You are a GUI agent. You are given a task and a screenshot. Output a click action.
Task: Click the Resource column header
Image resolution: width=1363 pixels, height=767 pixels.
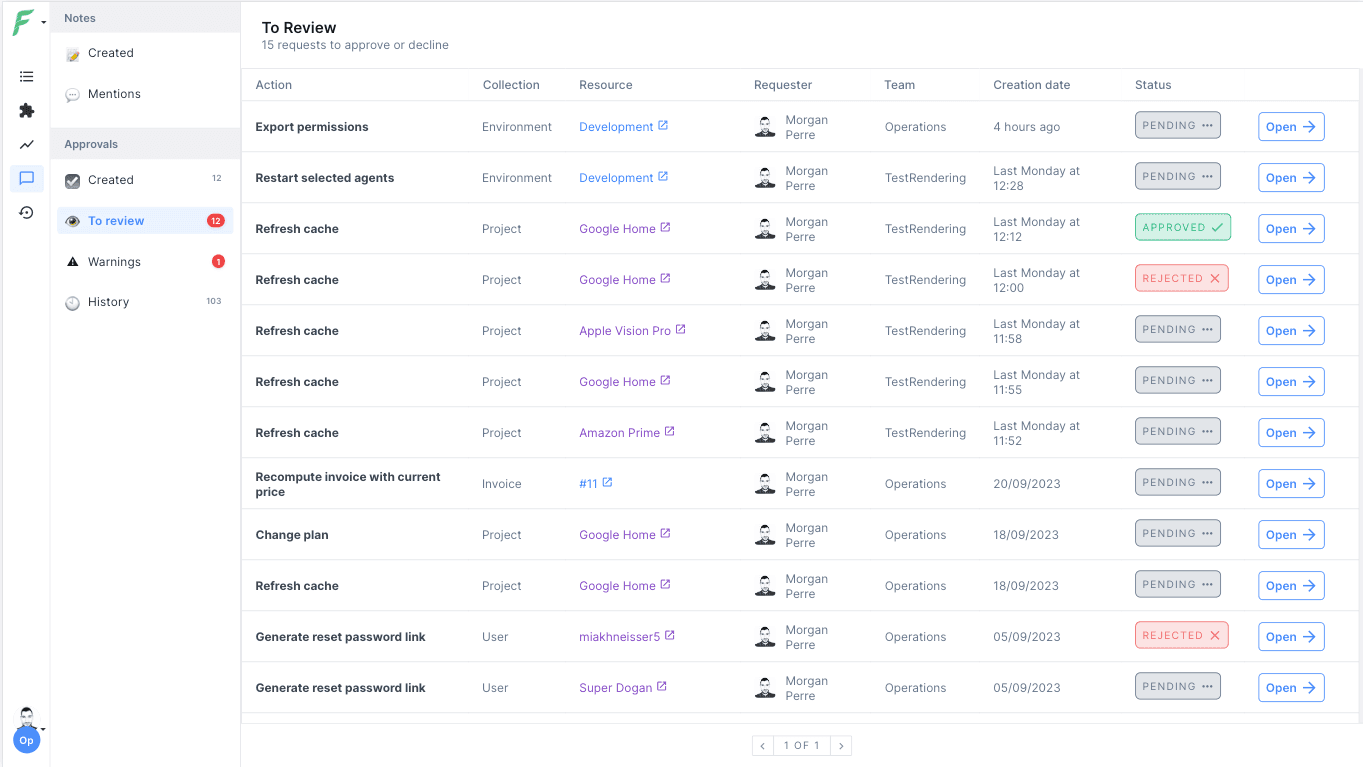606,85
